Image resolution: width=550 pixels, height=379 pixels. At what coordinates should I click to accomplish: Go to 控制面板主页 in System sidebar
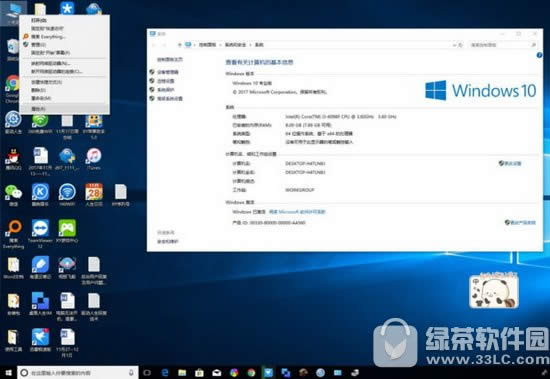170,60
